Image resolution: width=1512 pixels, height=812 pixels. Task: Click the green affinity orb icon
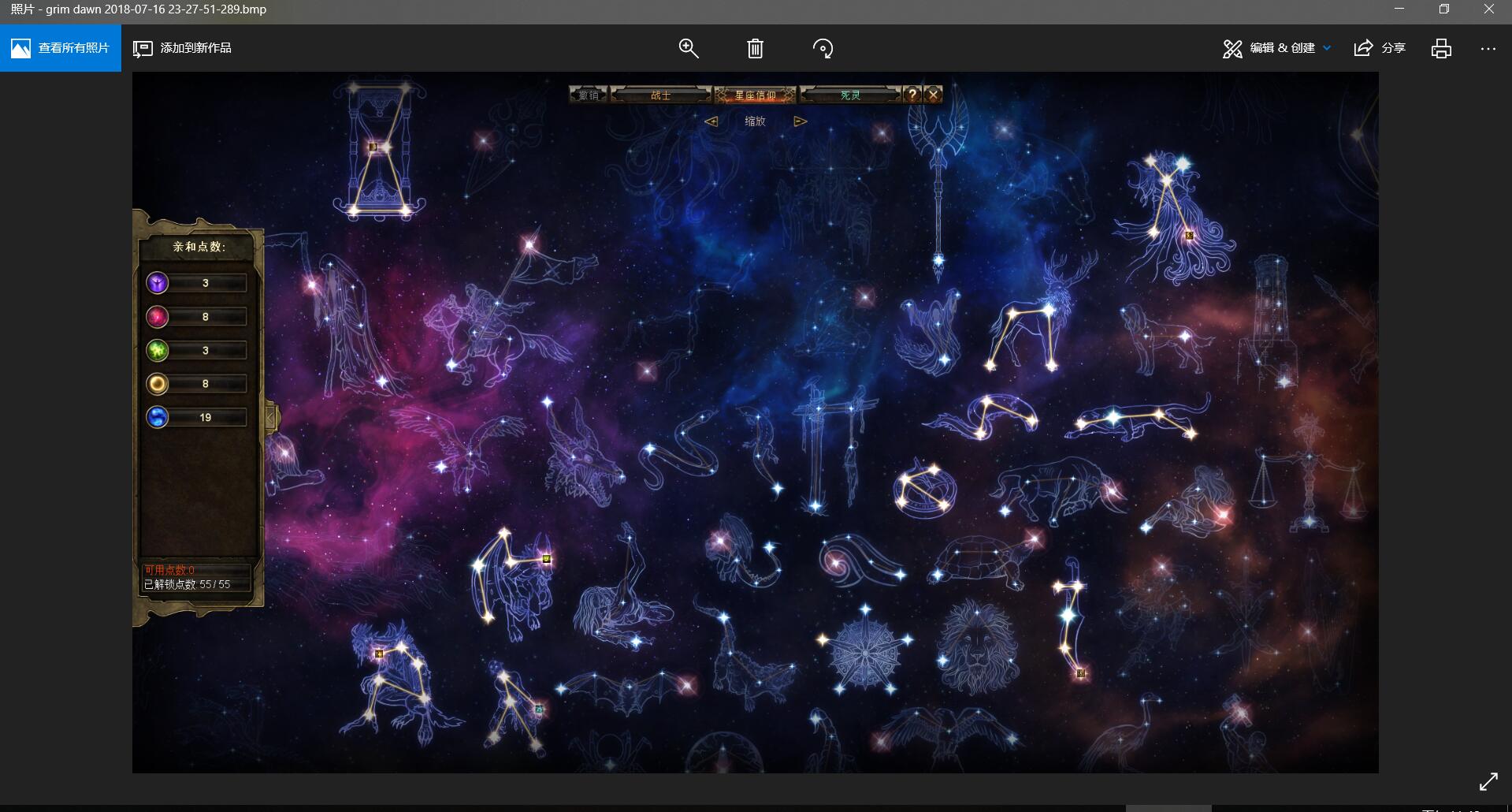[x=158, y=350]
